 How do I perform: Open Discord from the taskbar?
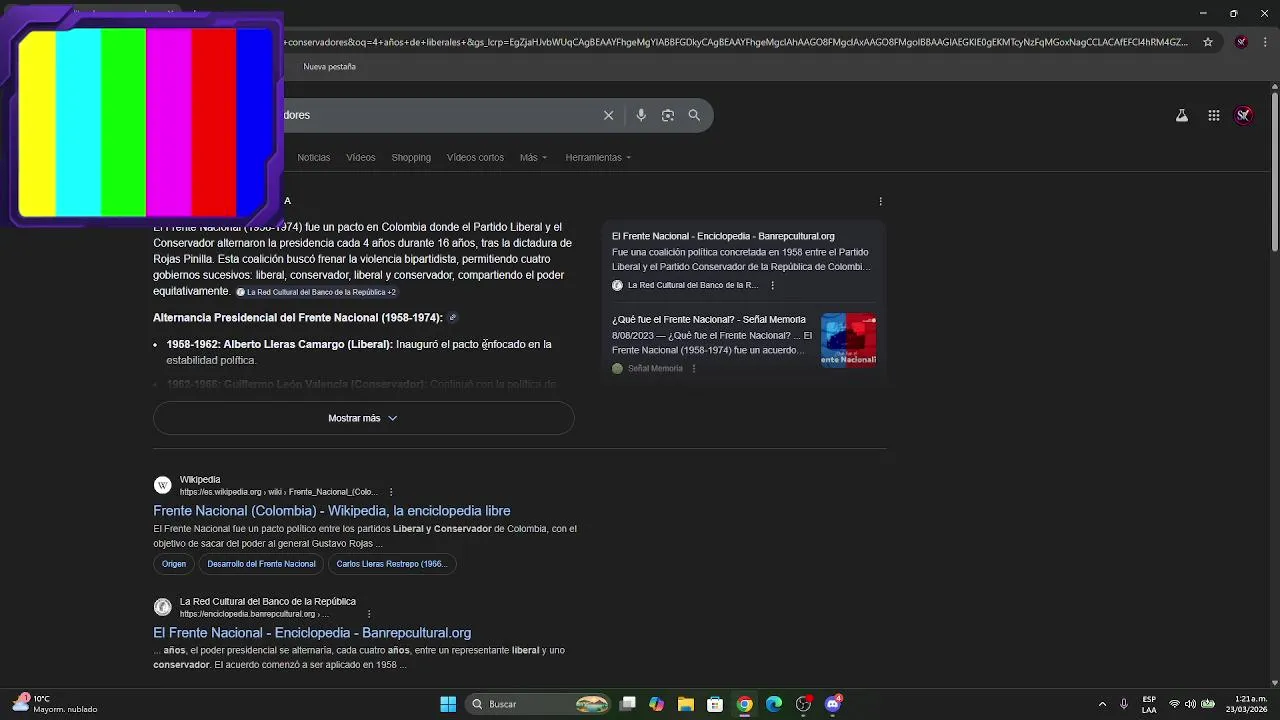pos(833,704)
